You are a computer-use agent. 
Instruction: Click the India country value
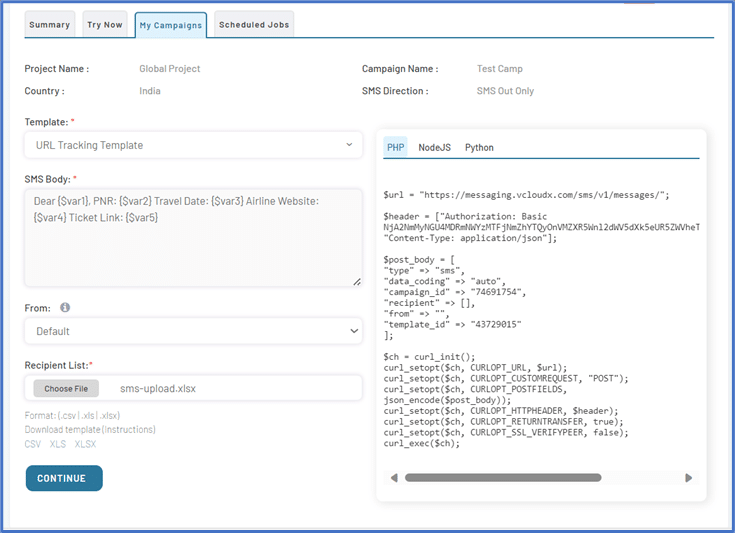[x=150, y=91]
